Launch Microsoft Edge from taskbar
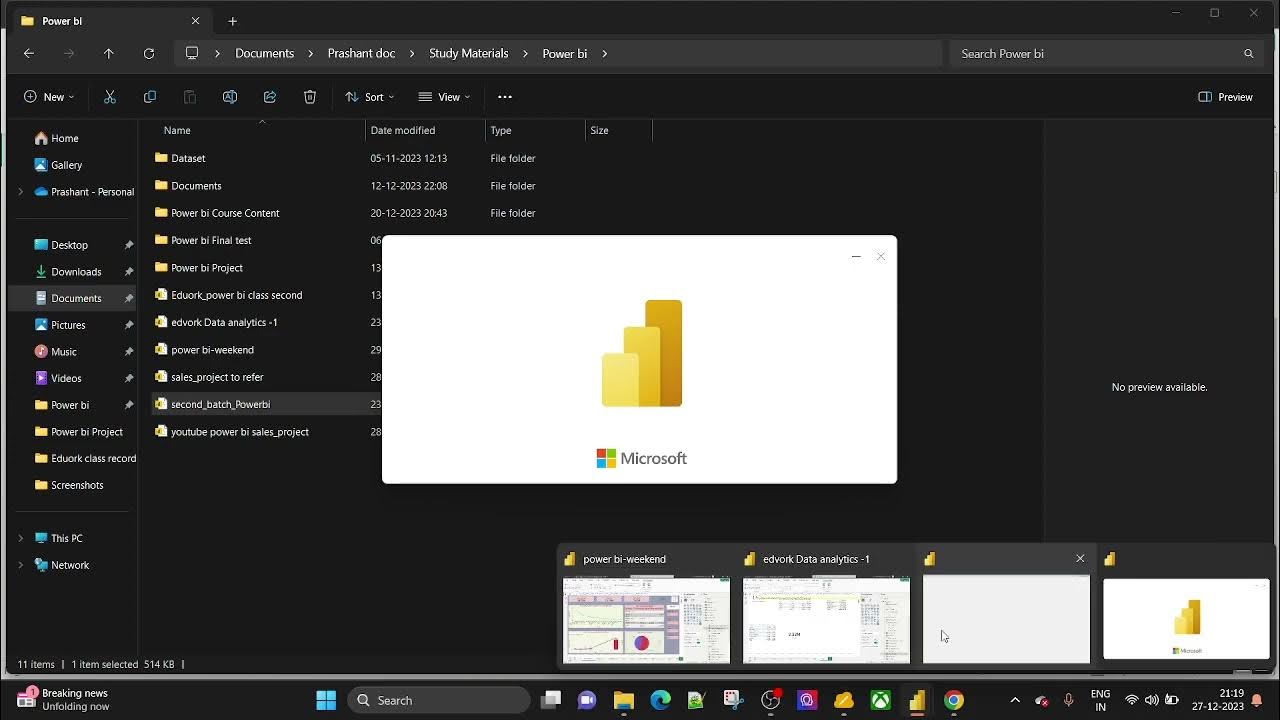 point(661,700)
